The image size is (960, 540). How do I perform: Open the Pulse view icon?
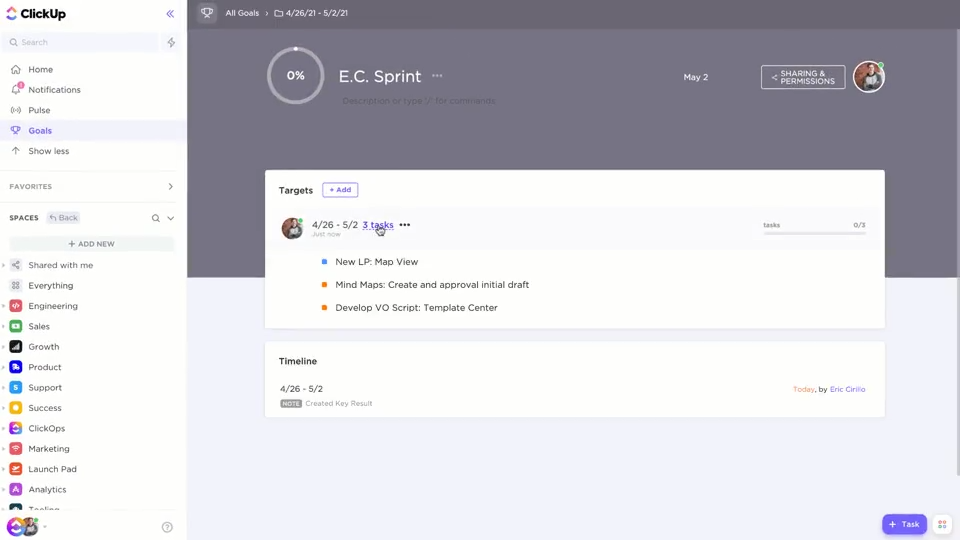coord(16,110)
